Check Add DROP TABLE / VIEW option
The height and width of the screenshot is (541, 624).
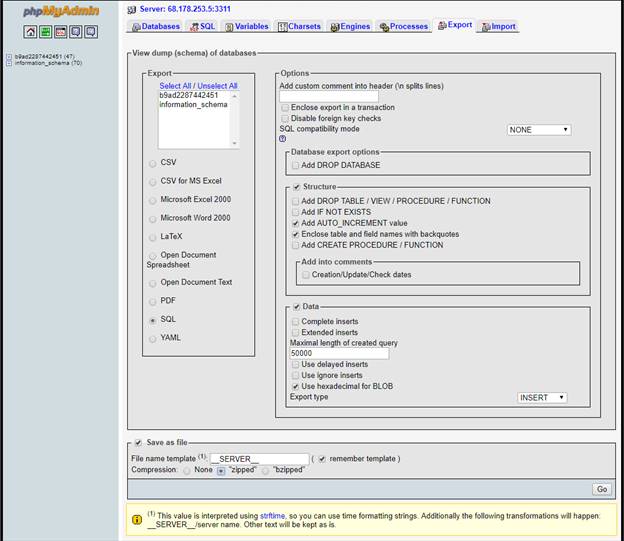tap(295, 201)
